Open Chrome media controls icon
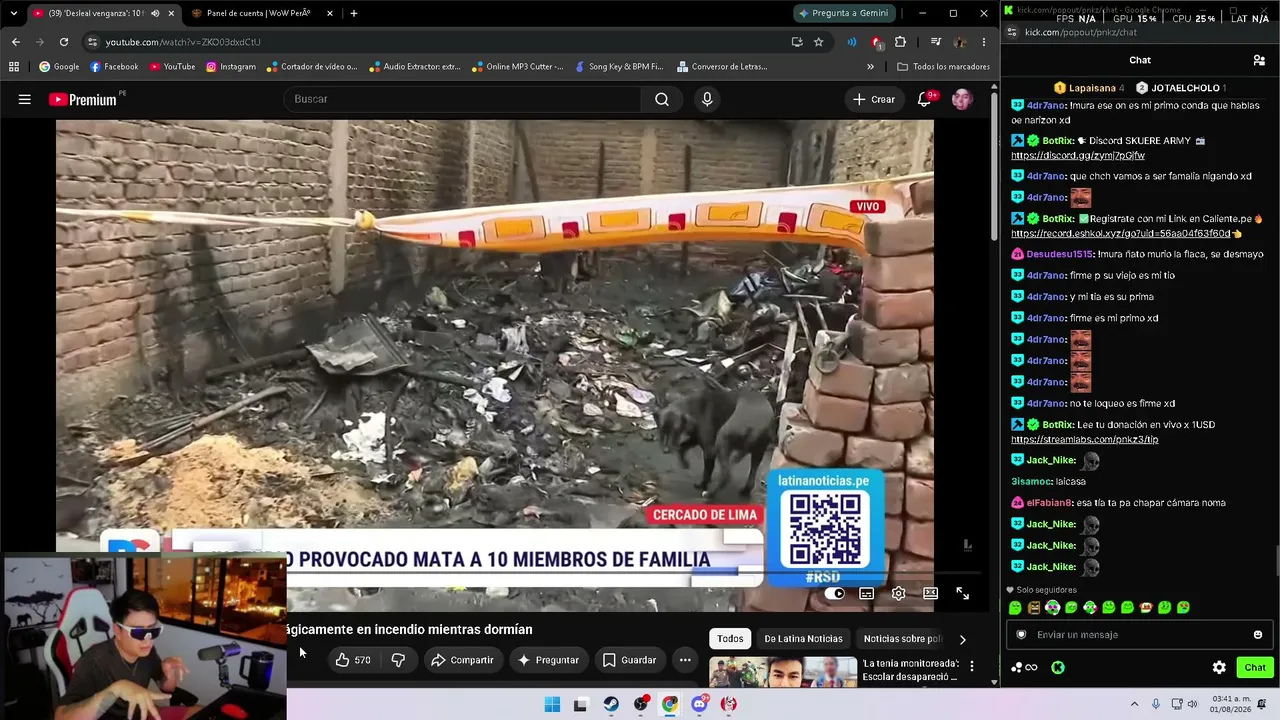 (936, 42)
